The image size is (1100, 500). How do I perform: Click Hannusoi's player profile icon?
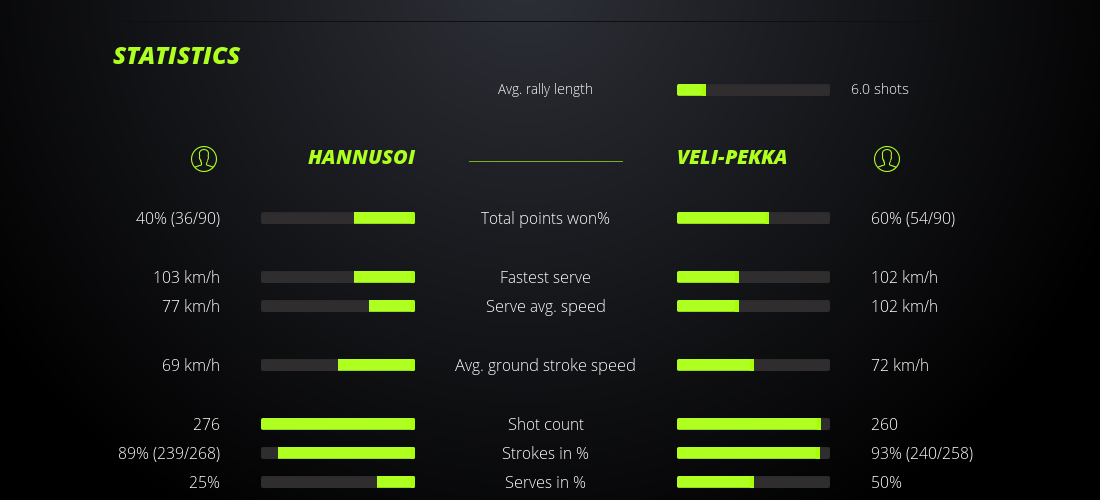pos(203,158)
